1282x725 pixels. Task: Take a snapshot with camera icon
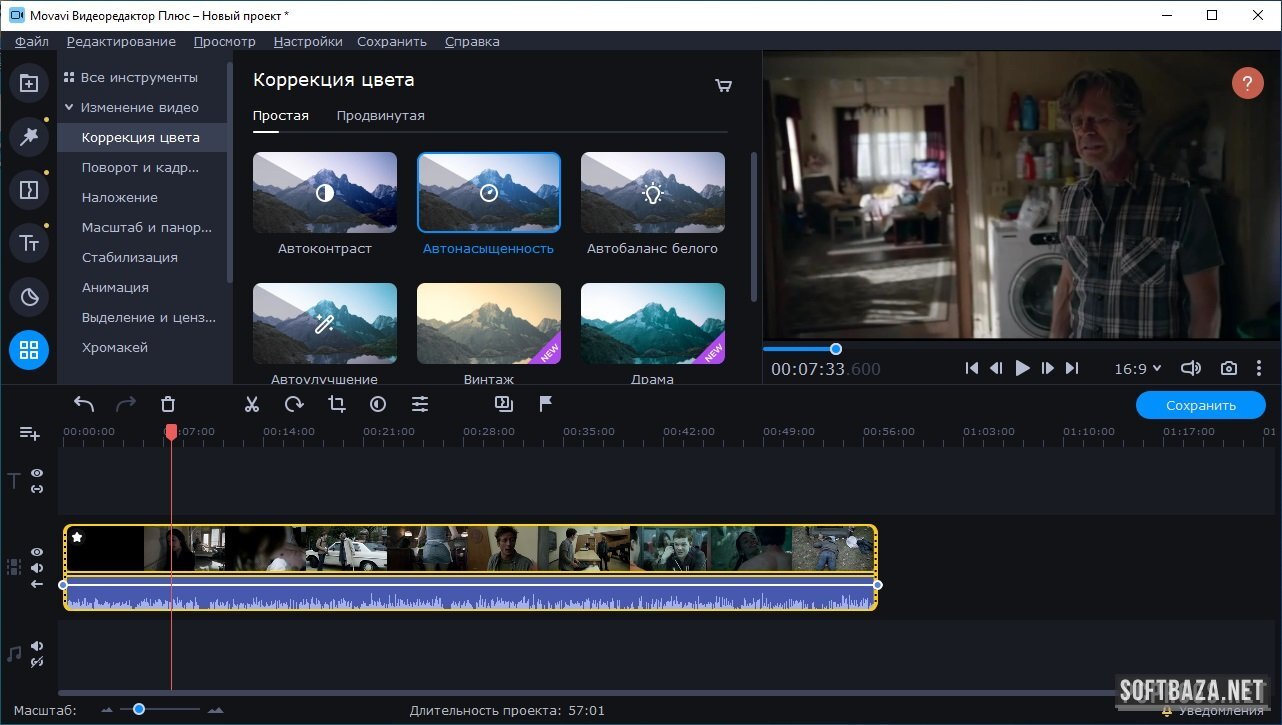[x=1229, y=368]
